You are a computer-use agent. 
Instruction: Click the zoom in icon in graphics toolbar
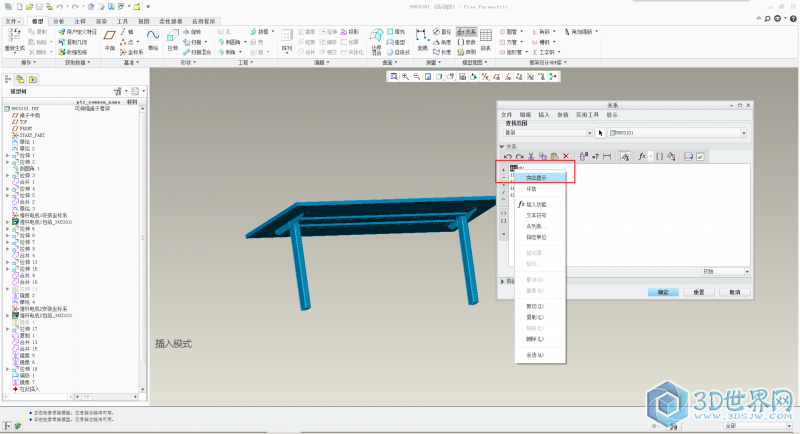click(405, 76)
